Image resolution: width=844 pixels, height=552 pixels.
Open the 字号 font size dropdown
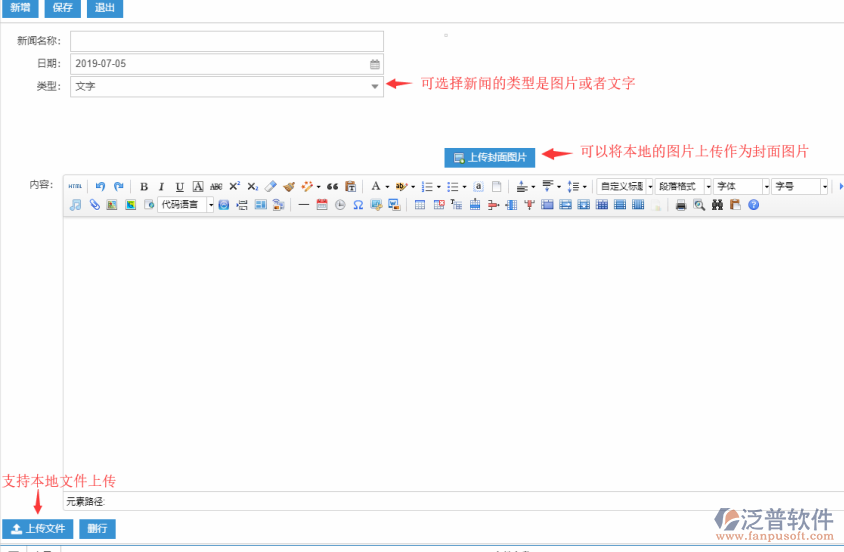tap(799, 186)
